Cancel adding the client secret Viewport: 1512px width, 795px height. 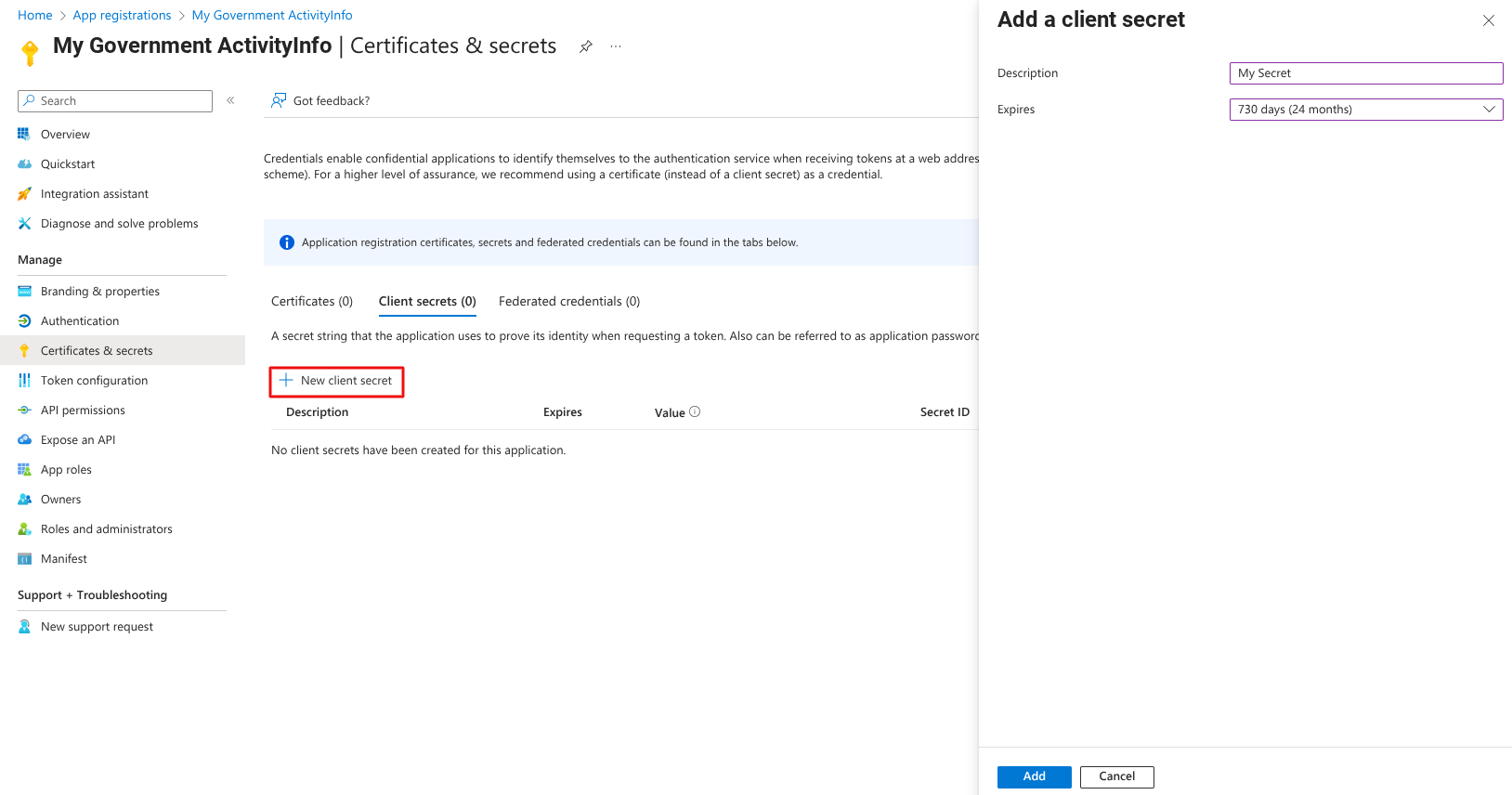[x=1116, y=776]
